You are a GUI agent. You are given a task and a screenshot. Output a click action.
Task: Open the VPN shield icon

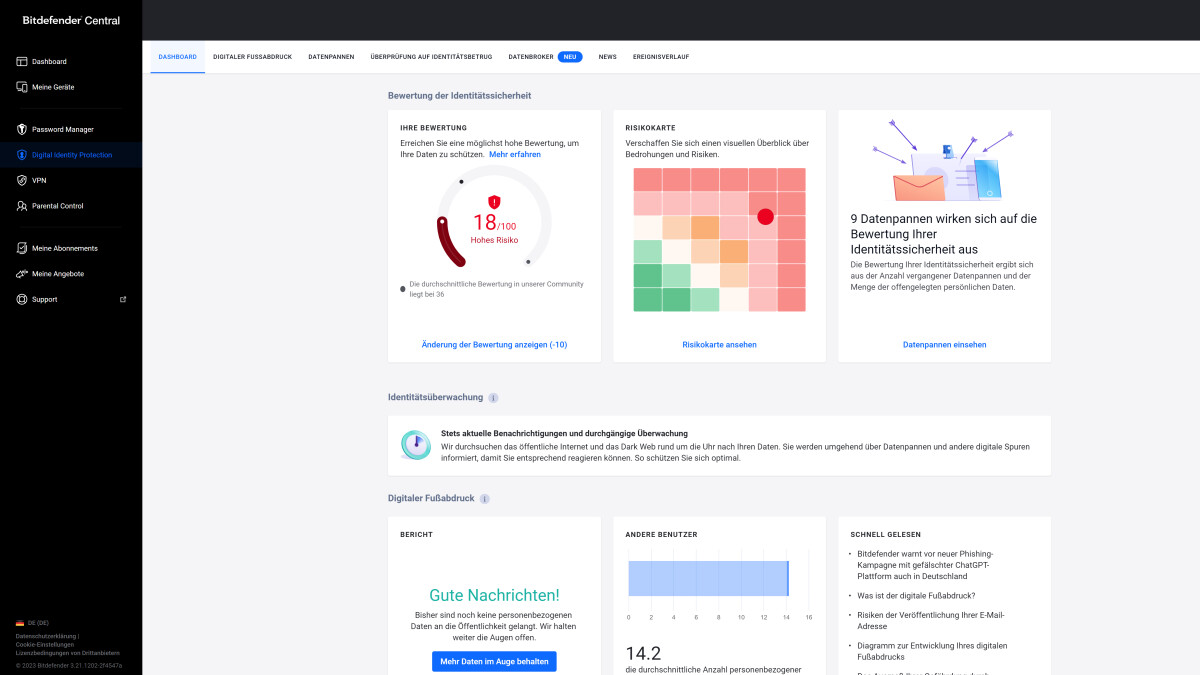pos(21,180)
